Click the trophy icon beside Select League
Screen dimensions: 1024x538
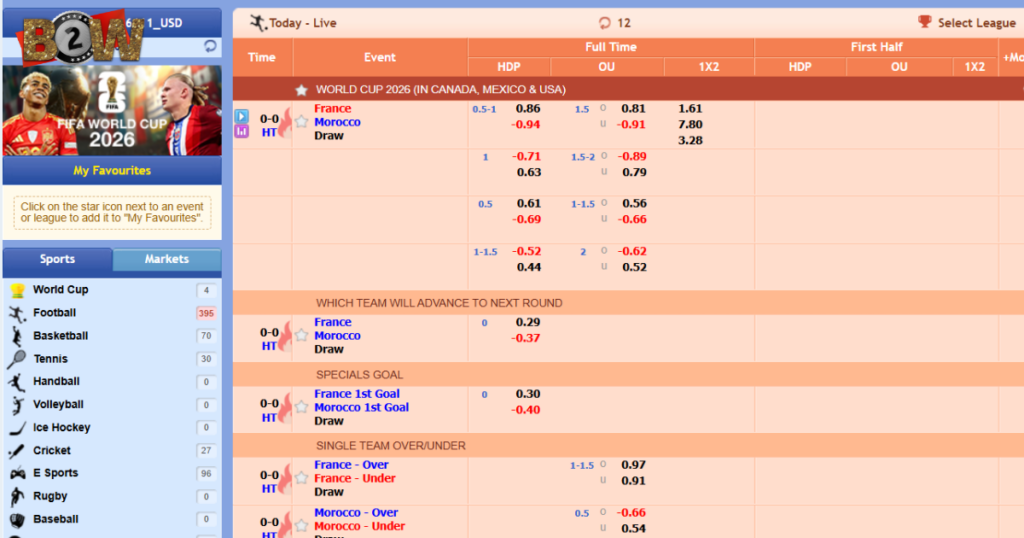coord(925,22)
